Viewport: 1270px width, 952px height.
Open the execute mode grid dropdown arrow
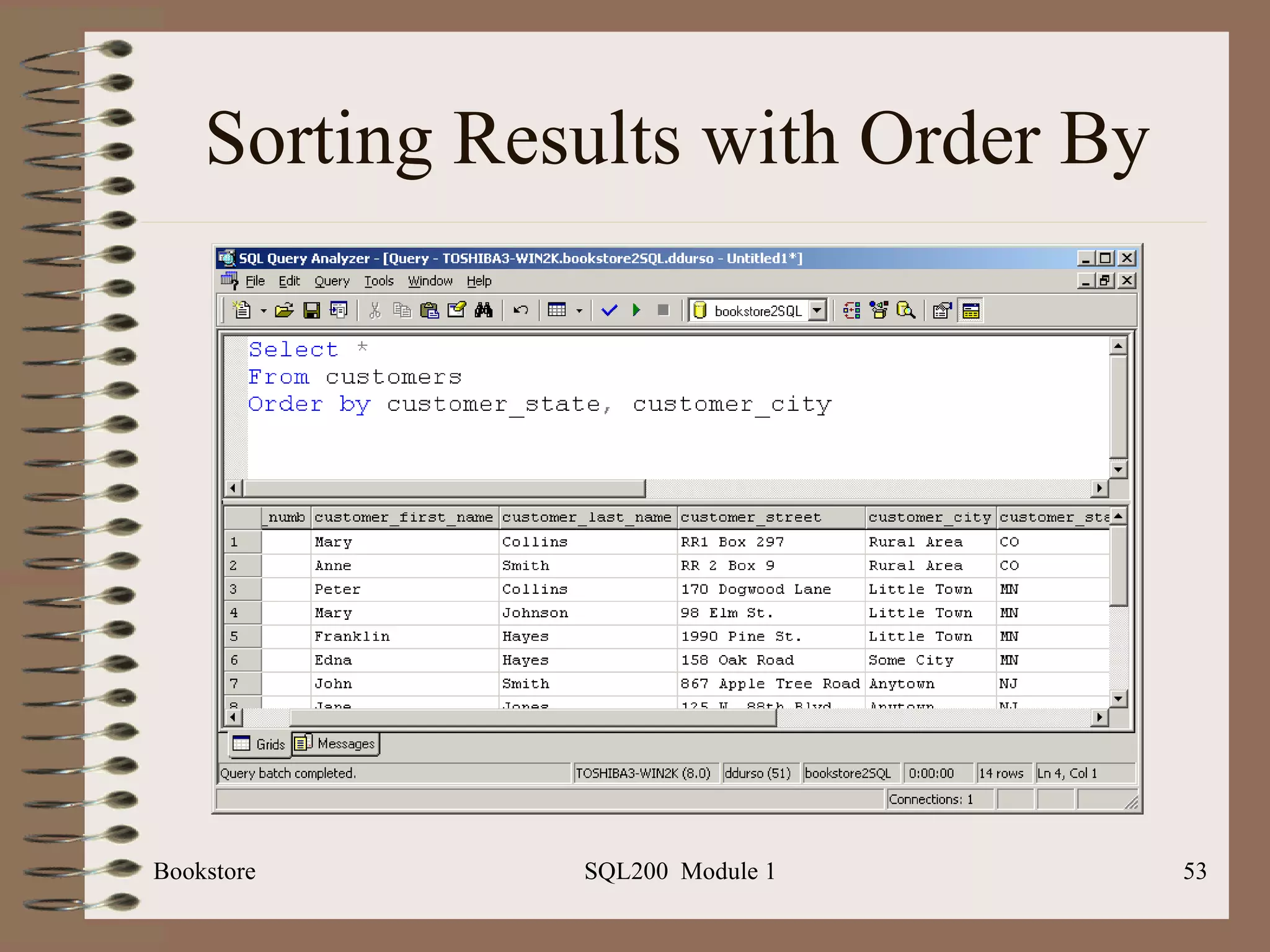tap(579, 311)
